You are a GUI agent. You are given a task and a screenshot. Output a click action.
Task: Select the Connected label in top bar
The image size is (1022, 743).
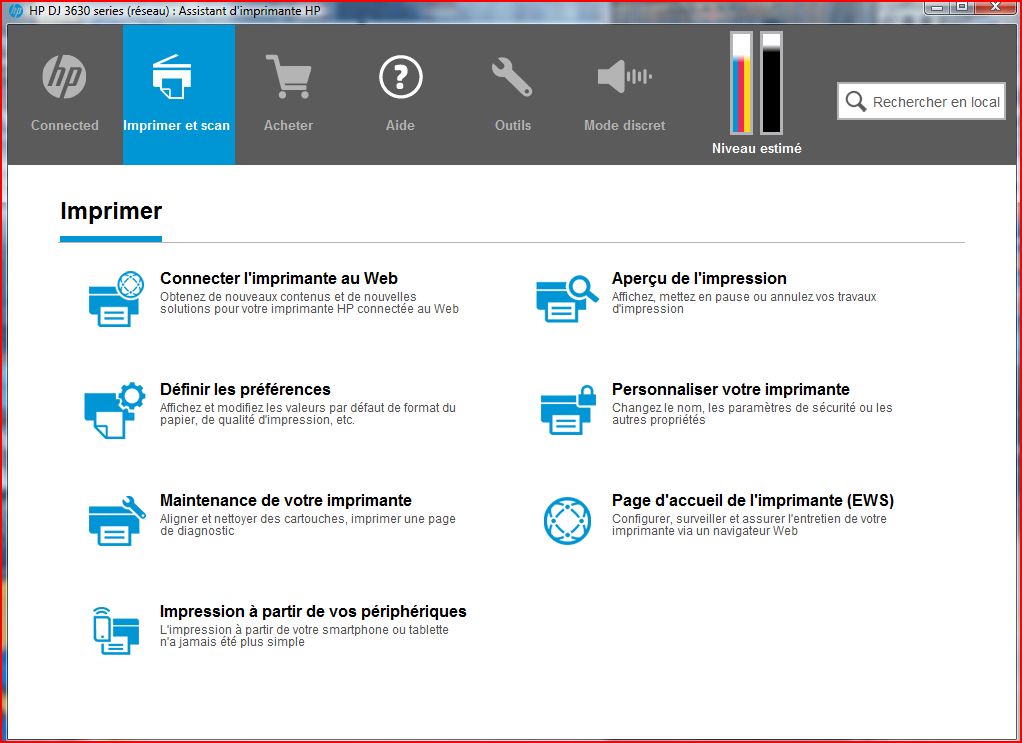[x=65, y=125]
